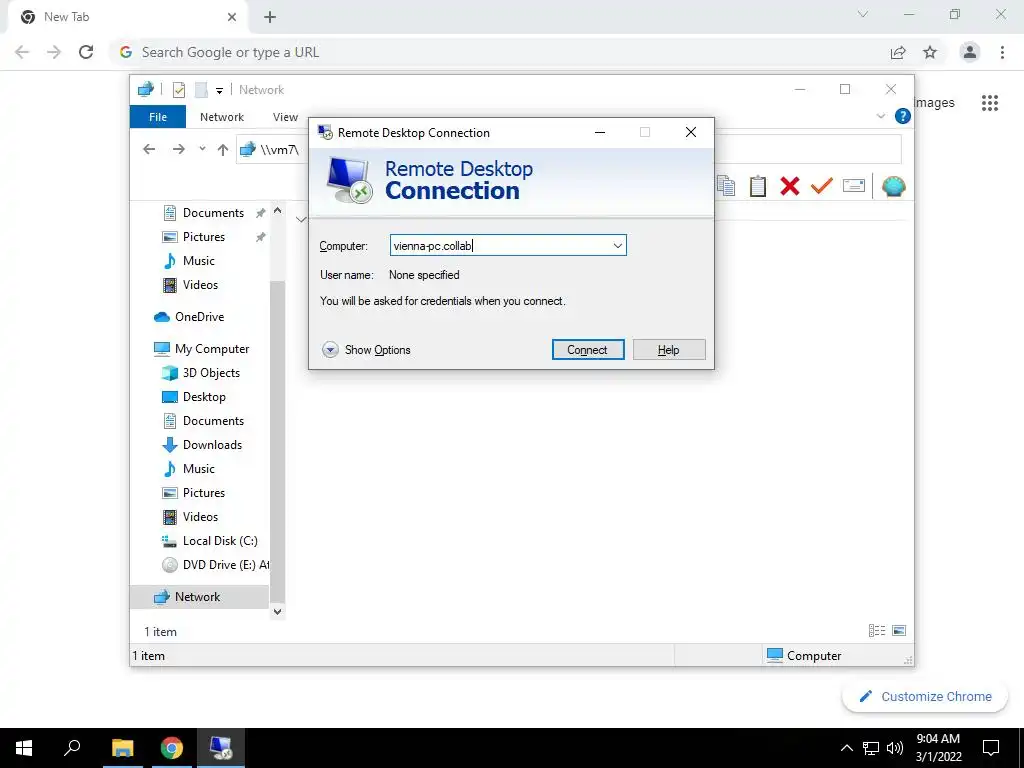1024x768 pixels.
Task: Open the View ribbon tab
Action: [x=285, y=117]
